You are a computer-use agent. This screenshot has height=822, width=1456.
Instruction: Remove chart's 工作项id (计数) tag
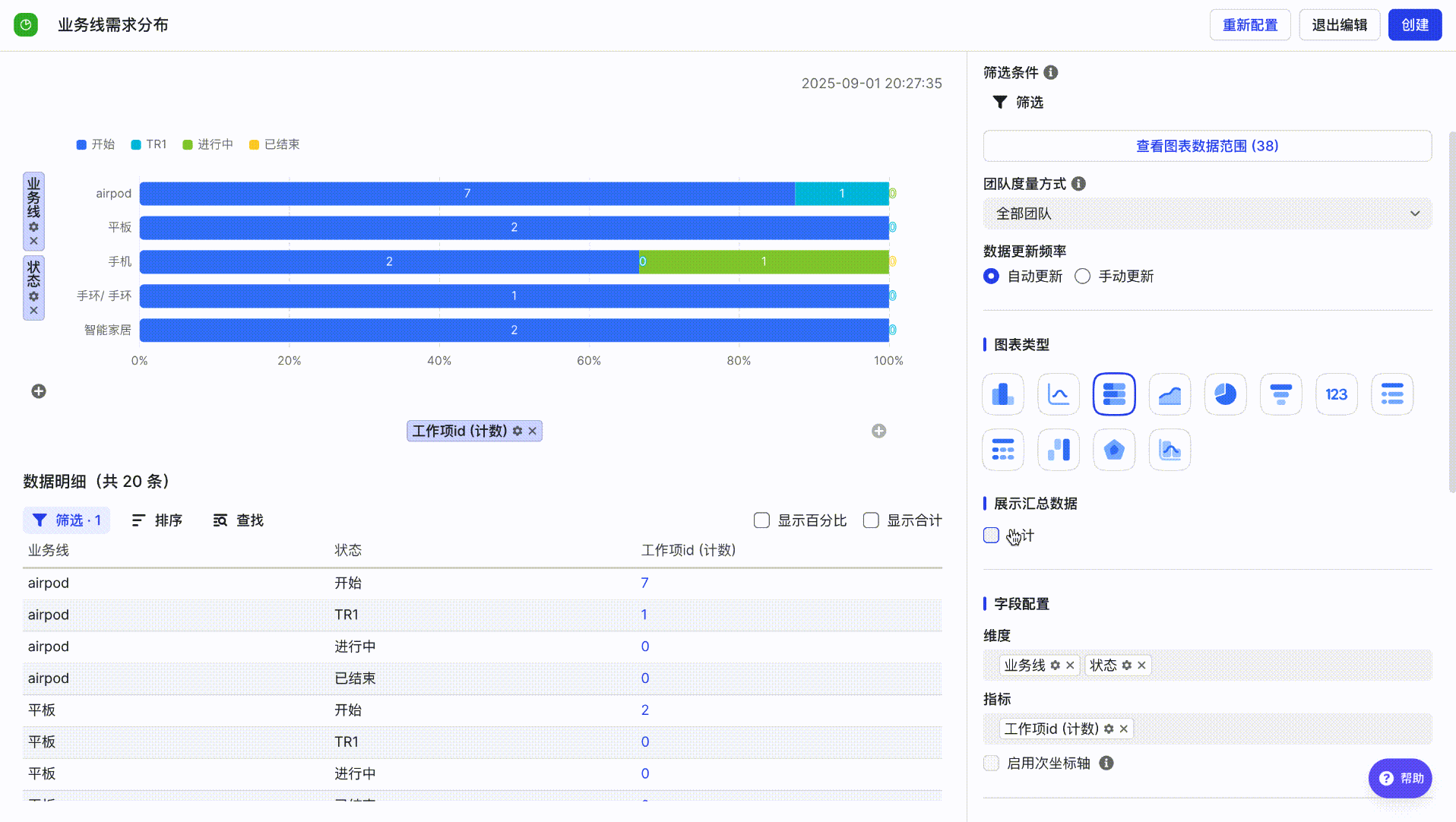(532, 432)
